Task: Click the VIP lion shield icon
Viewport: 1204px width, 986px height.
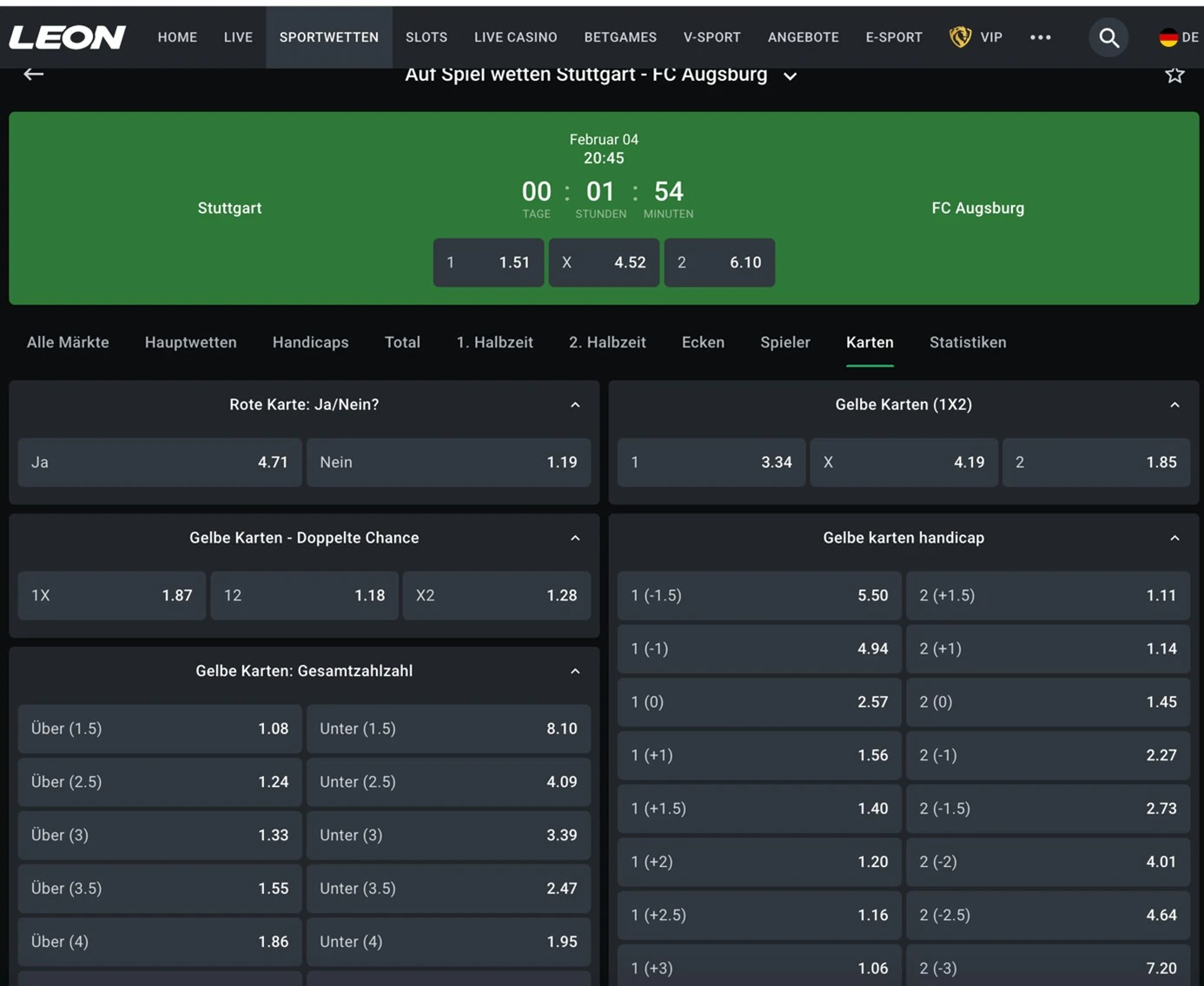Action: [960, 37]
